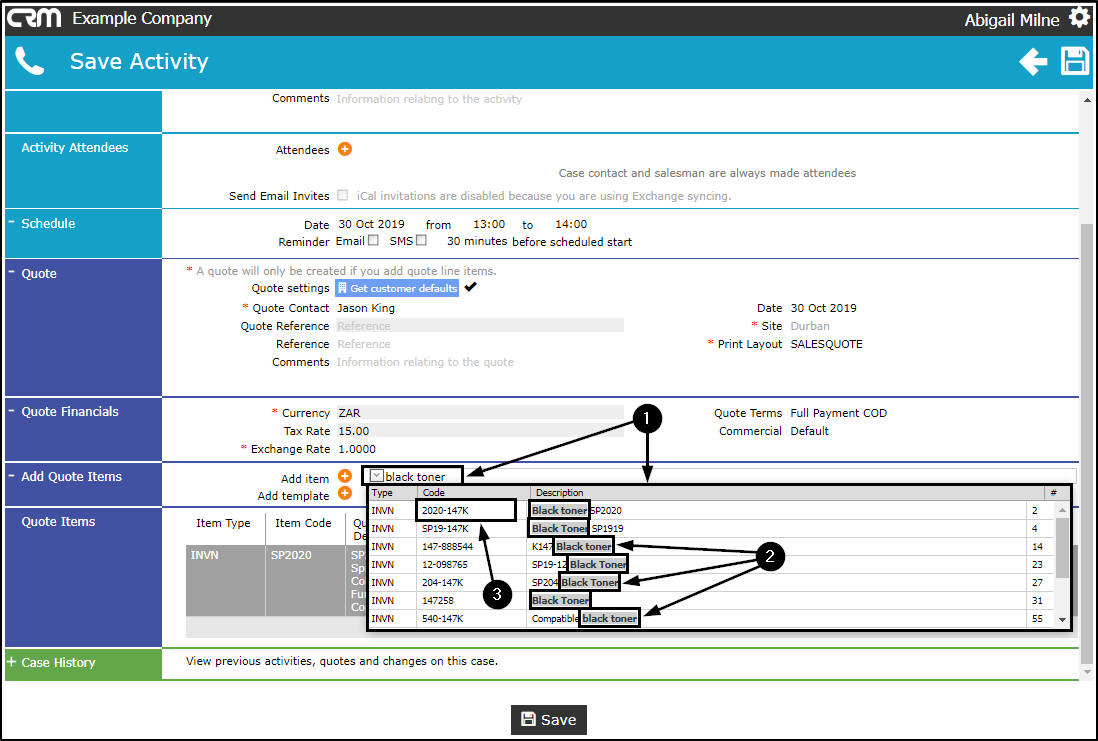
Task: Collapse the Schedule section
Action: [x=11, y=222]
